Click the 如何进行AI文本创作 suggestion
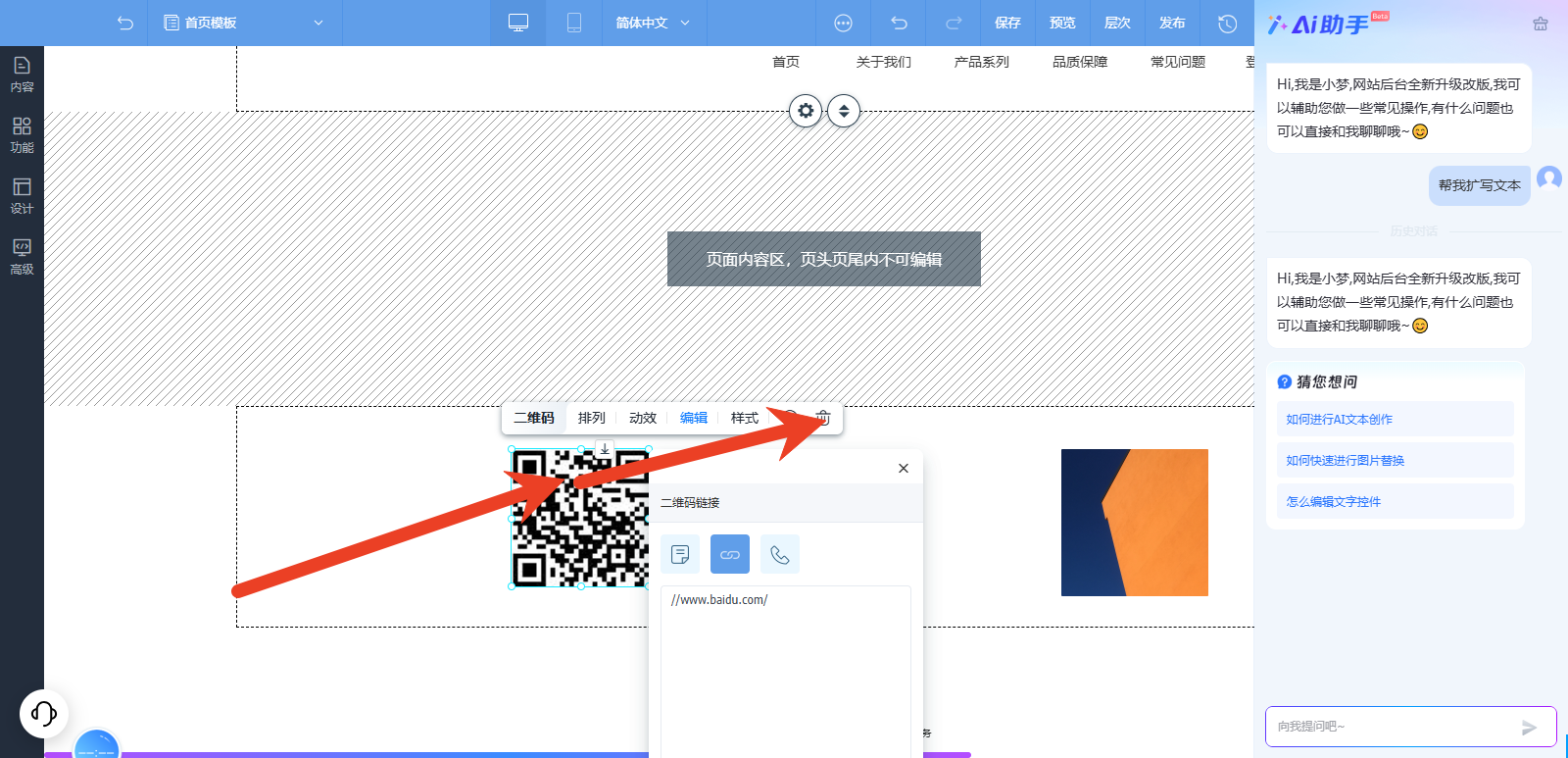The height and width of the screenshot is (758, 1568). [x=1396, y=419]
